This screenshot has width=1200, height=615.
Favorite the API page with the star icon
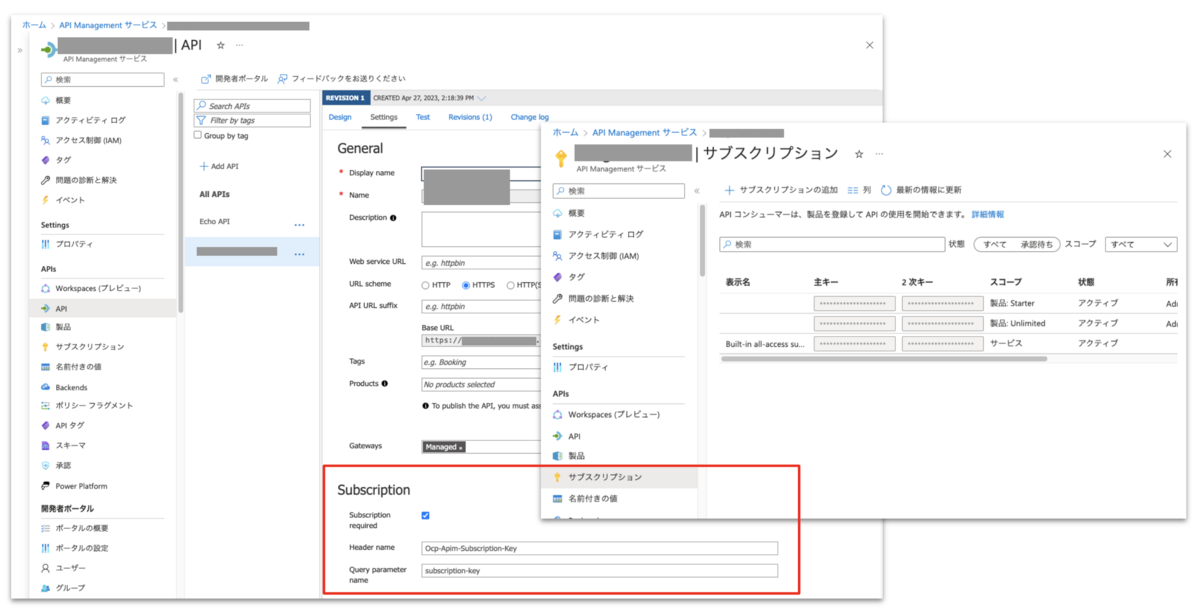221,45
